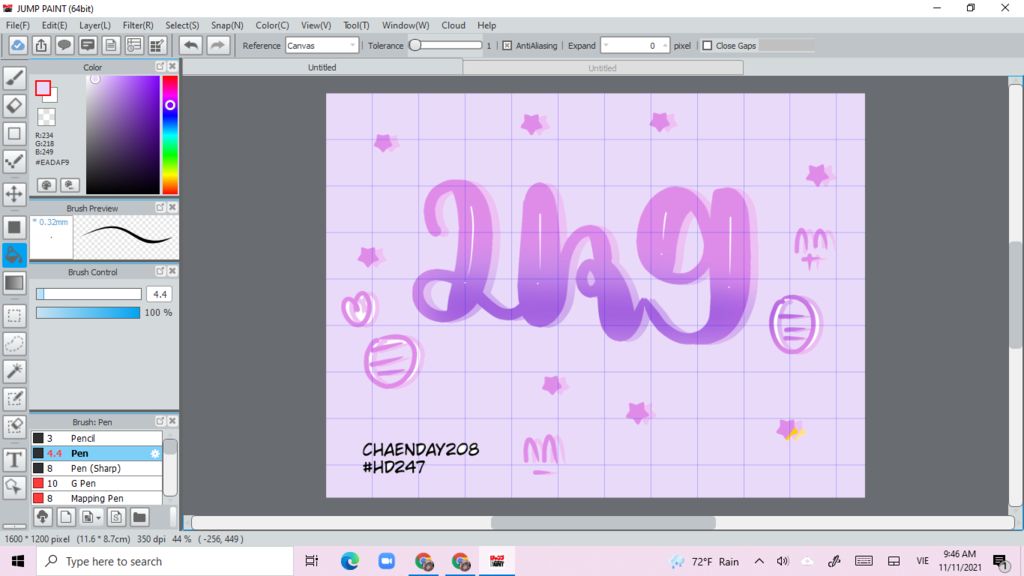Select the Eraser tool
The width and height of the screenshot is (1024, 576).
click(x=14, y=106)
